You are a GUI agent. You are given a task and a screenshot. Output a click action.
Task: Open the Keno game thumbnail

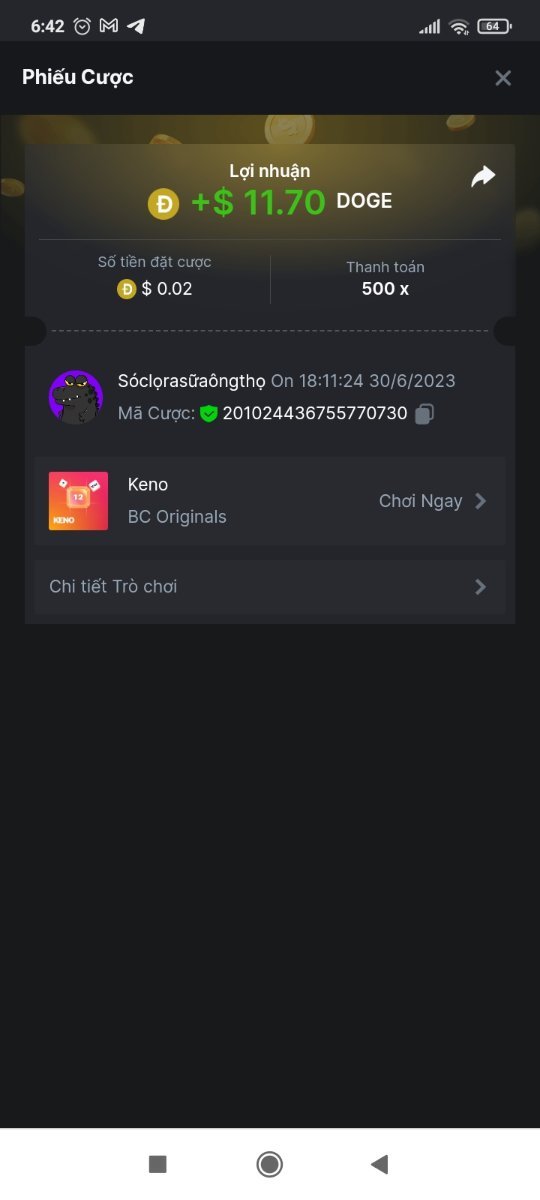(x=78, y=501)
